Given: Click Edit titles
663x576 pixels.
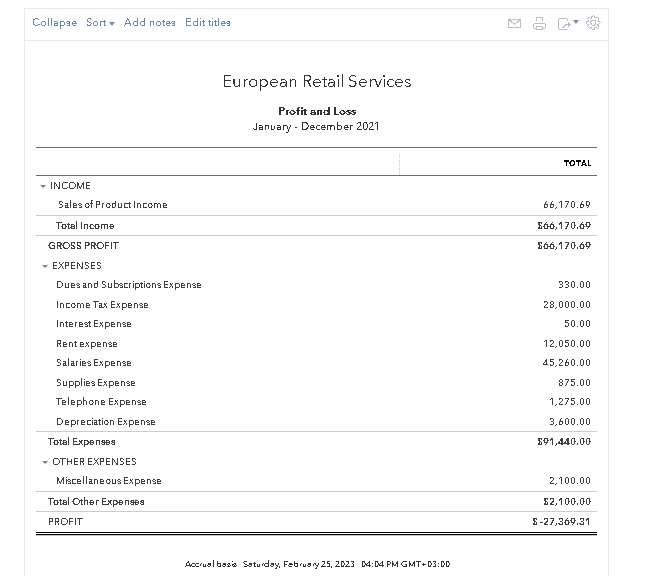Looking at the screenshot, I should [x=208, y=23].
